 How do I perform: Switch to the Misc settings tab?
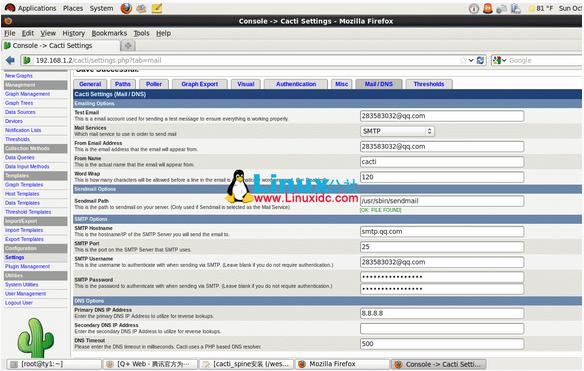342,84
